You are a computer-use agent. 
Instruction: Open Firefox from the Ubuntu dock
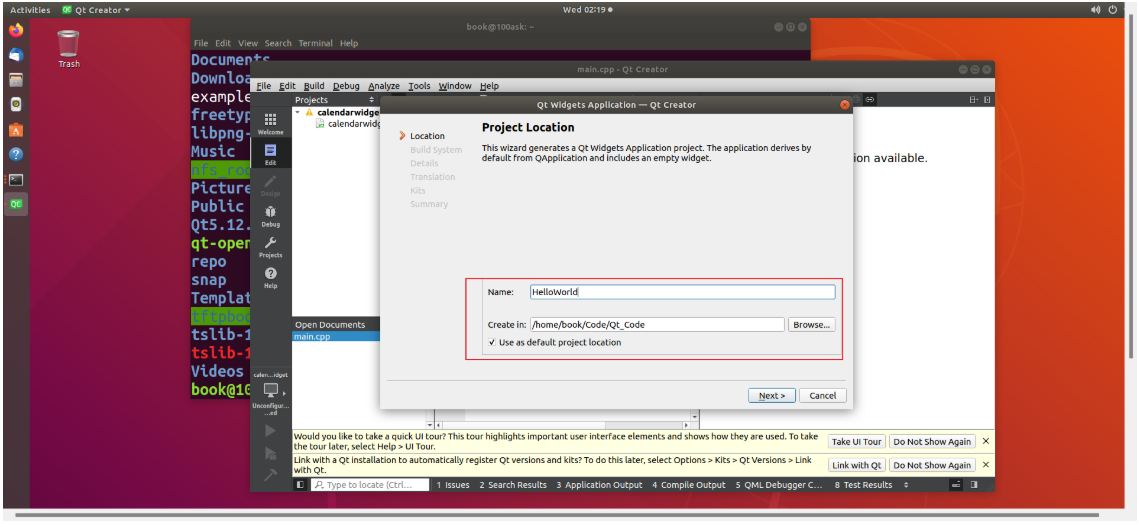[16, 30]
